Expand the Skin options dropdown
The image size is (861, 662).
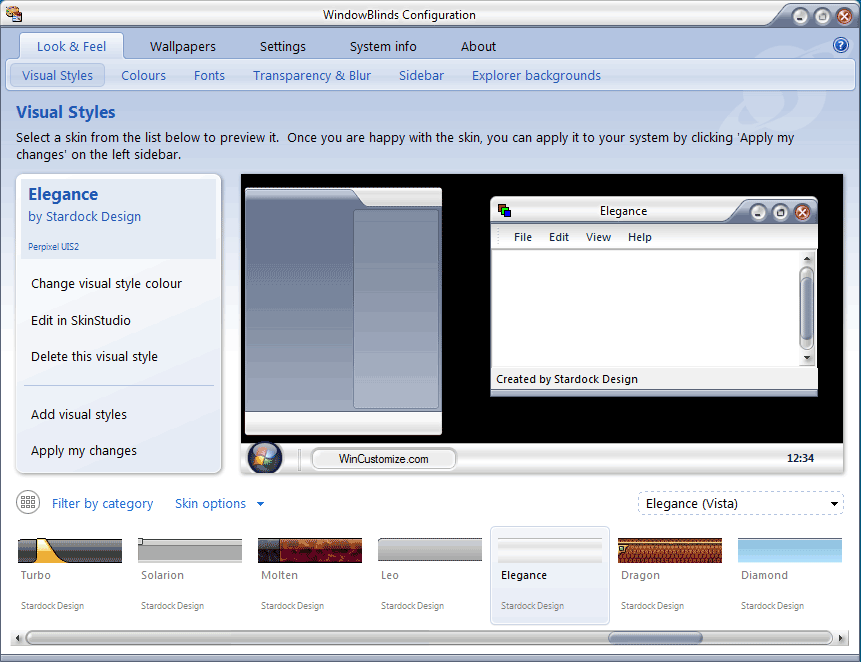219,504
